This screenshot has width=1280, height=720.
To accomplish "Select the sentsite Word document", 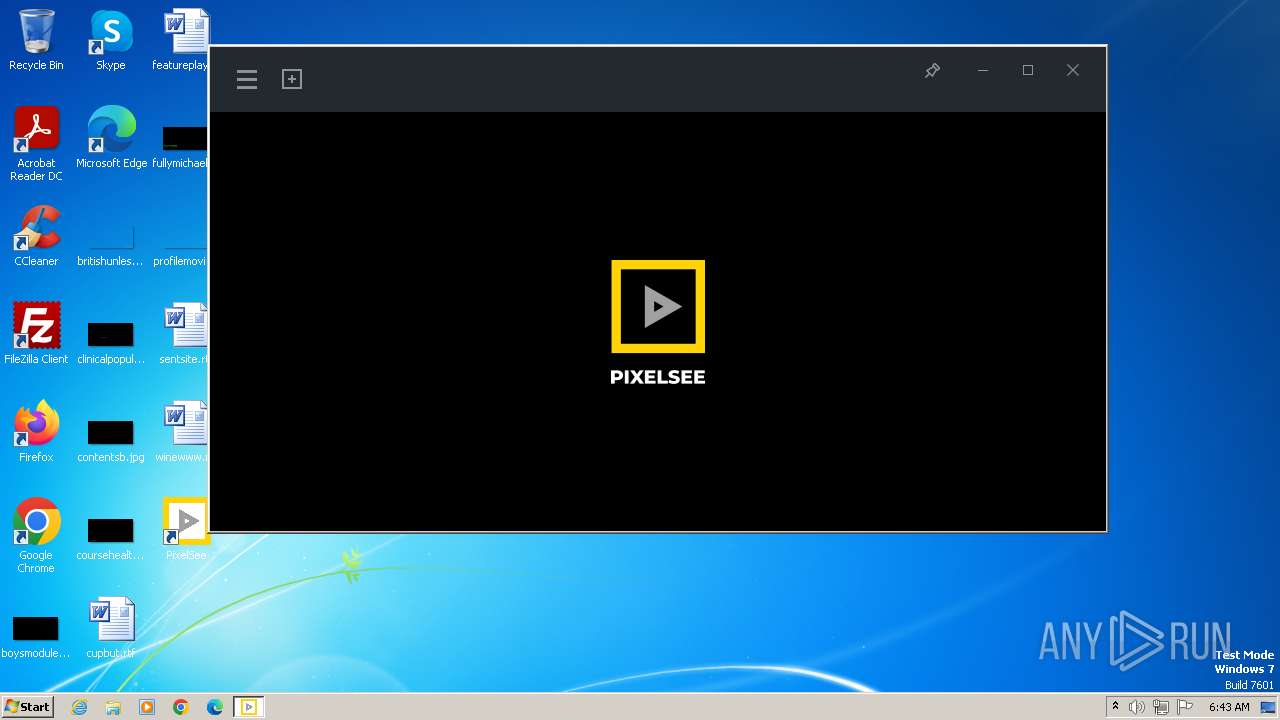I will click(185, 334).
